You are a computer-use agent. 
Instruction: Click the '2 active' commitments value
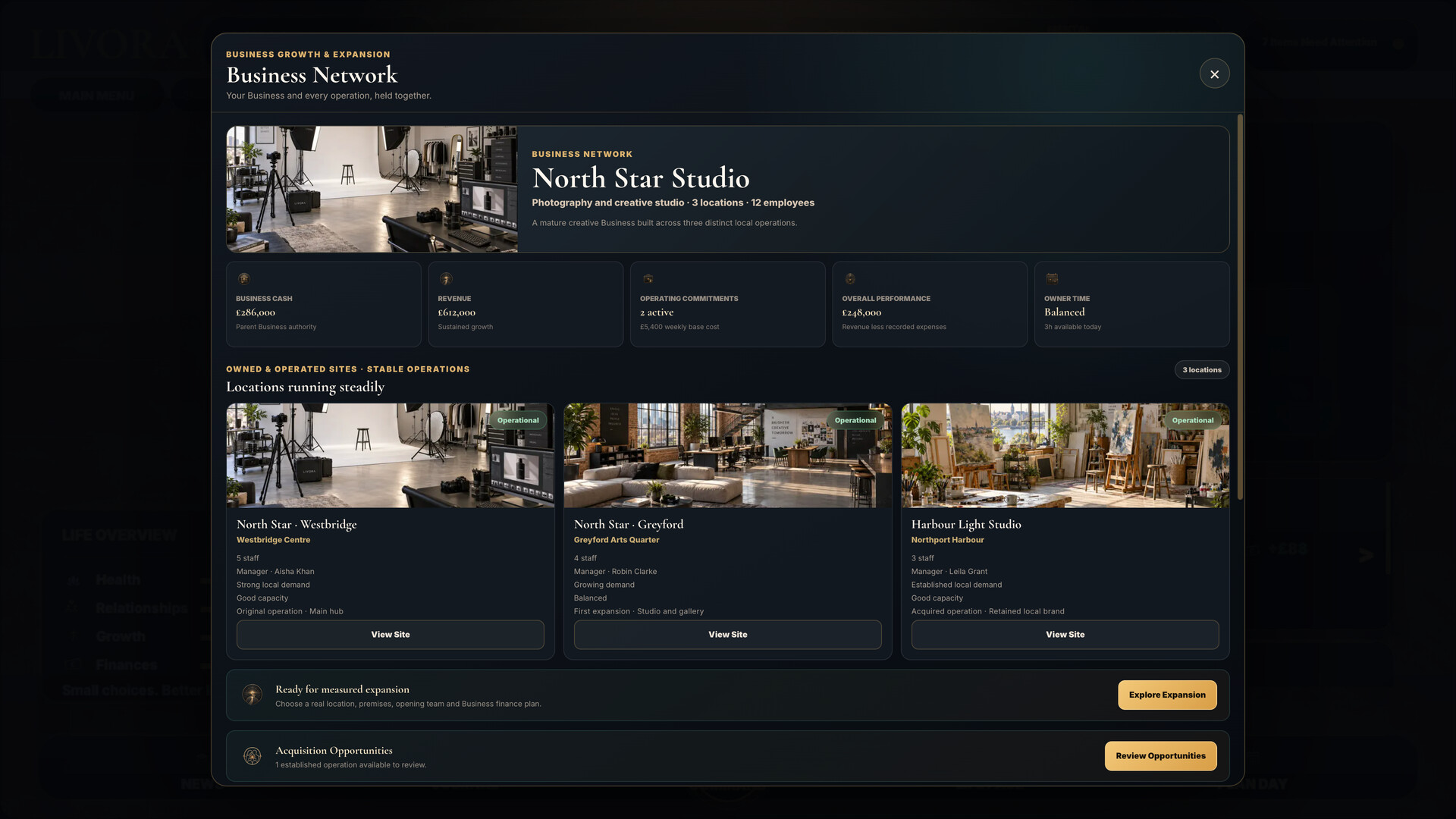[x=657, y=312]
